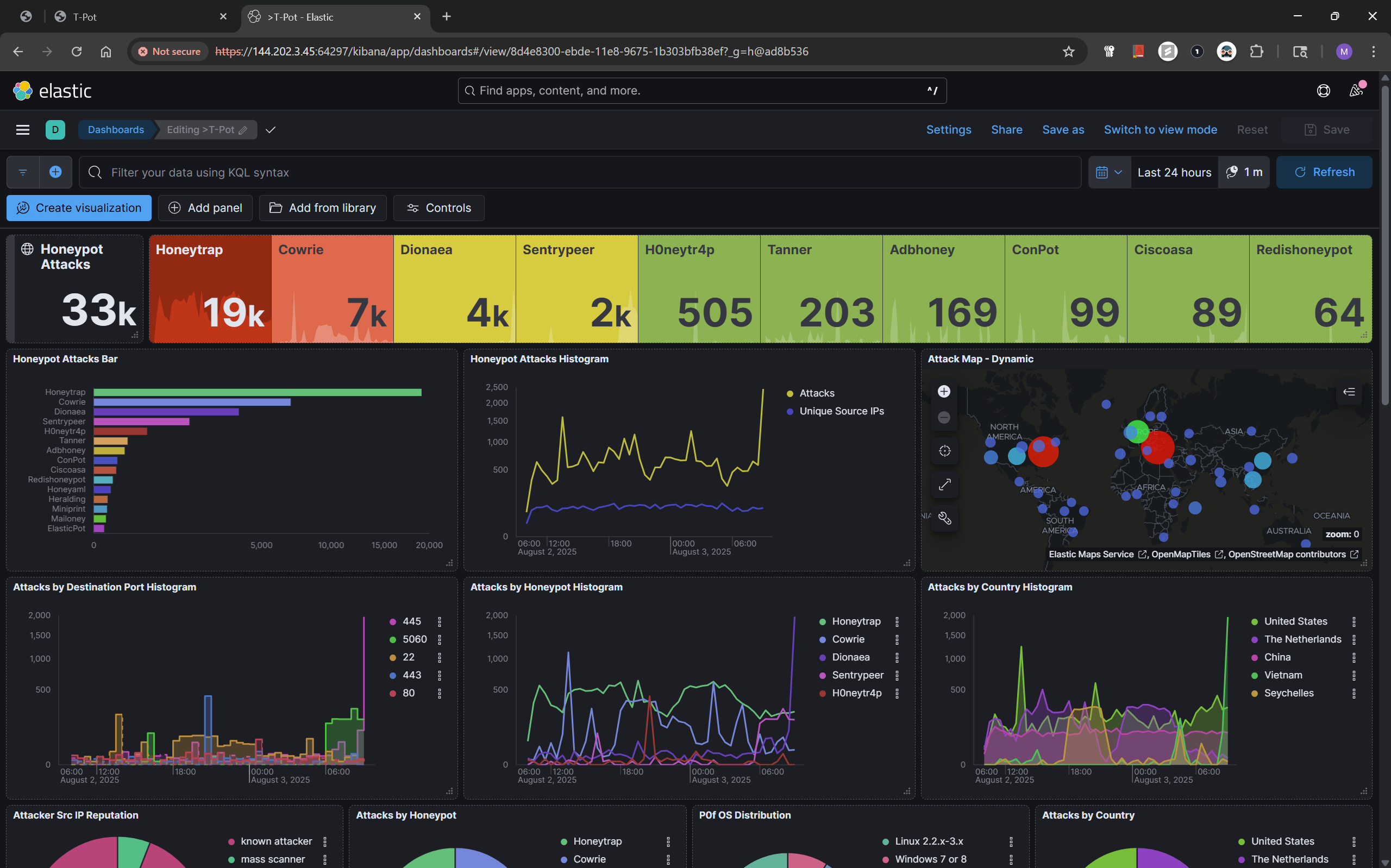Navigate back in browser

coord(18,52)
